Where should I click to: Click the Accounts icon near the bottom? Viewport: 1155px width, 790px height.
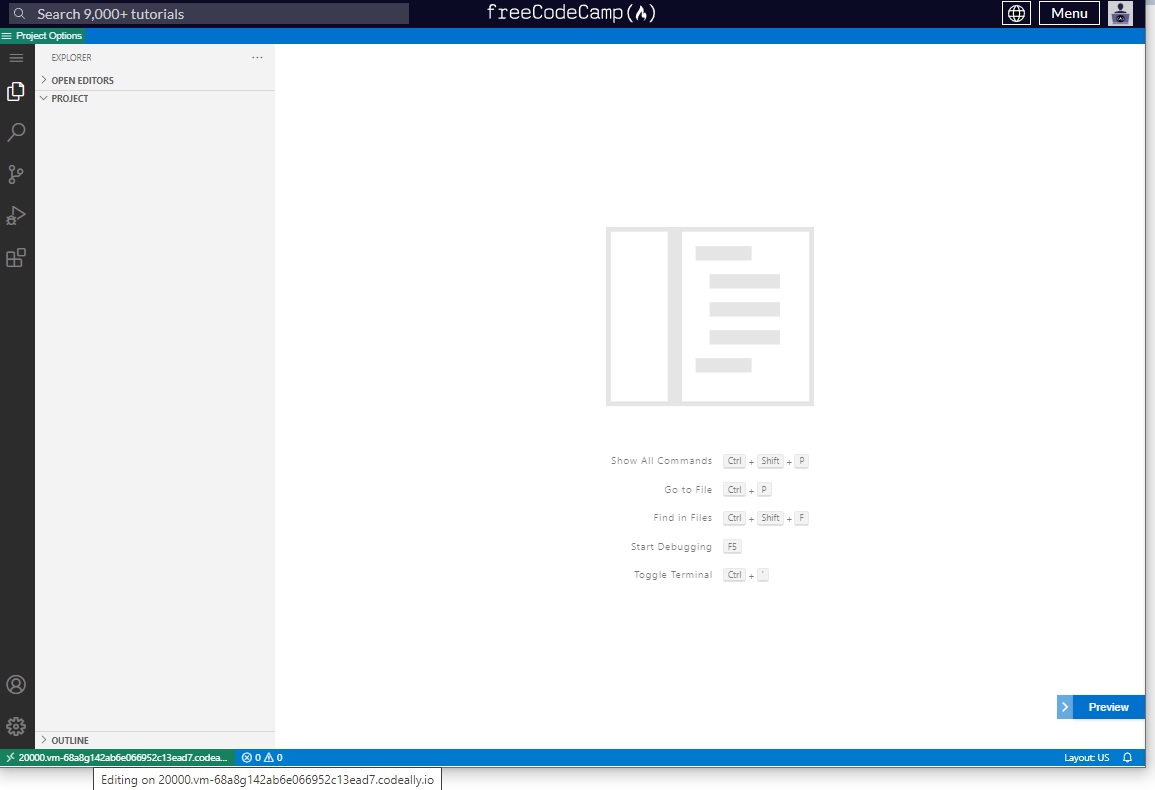(15, 684)
